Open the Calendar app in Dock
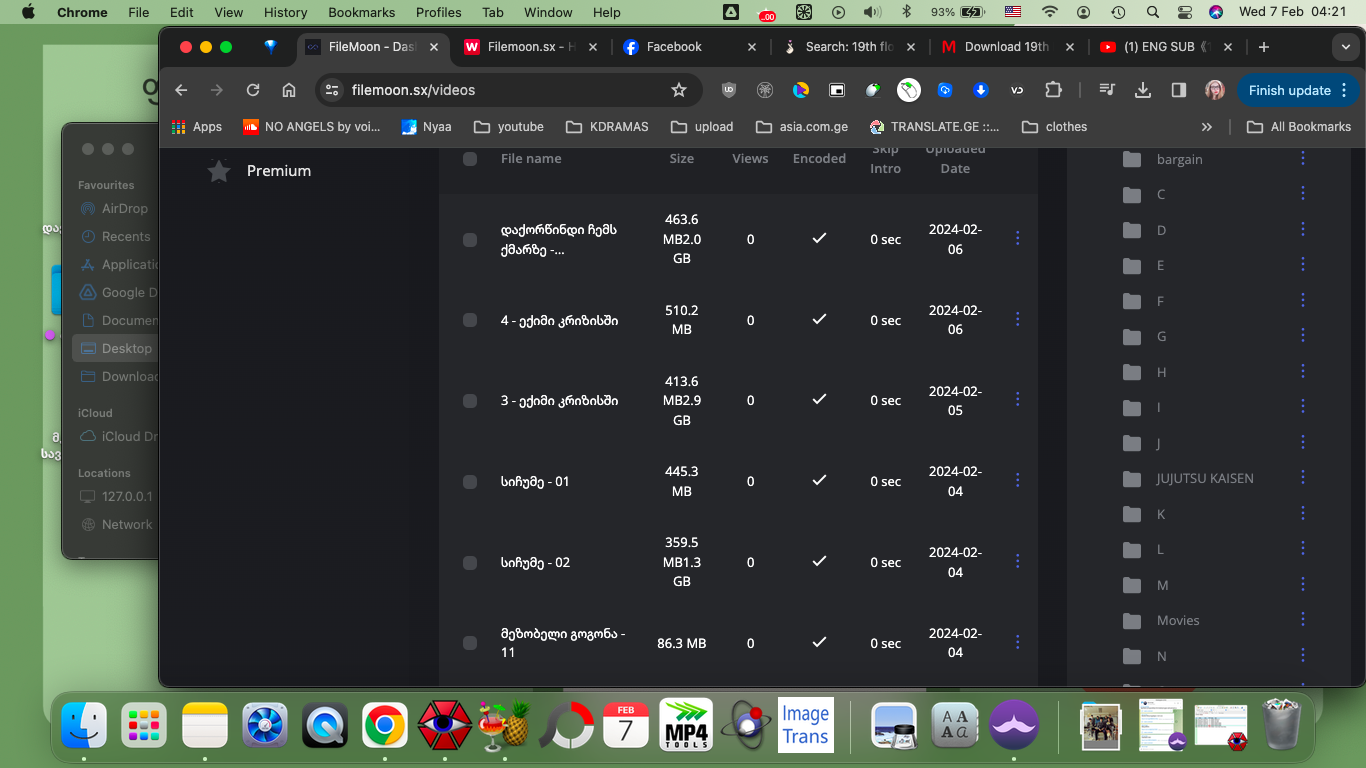 [x=626, y=725]
